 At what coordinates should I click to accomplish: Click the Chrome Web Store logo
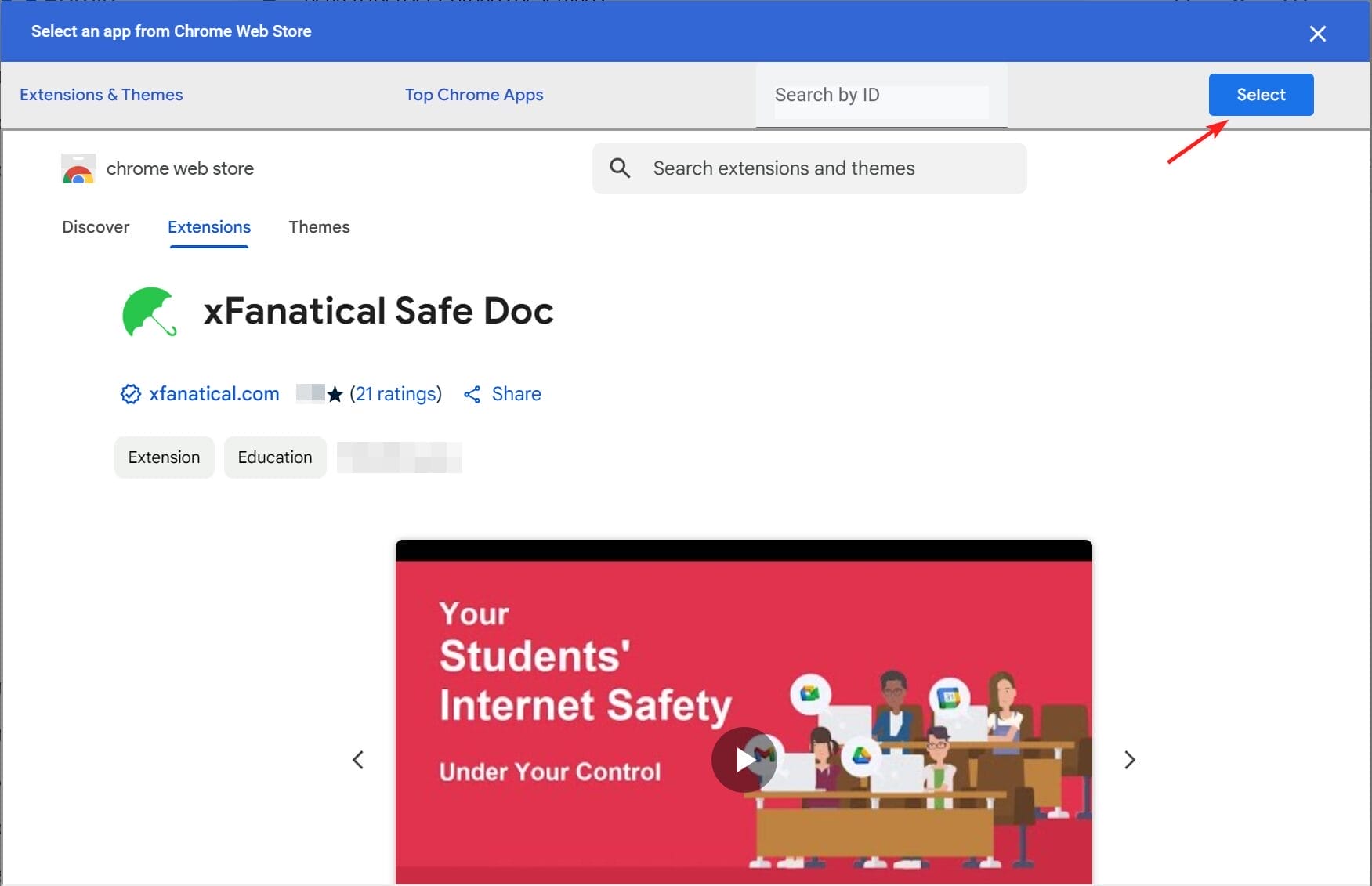(x=78, y=168)
